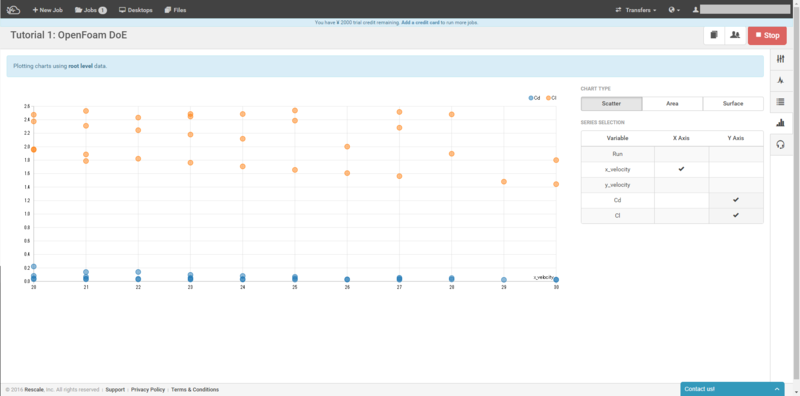
Task: Stop the running job
Action: pos(767,35)
